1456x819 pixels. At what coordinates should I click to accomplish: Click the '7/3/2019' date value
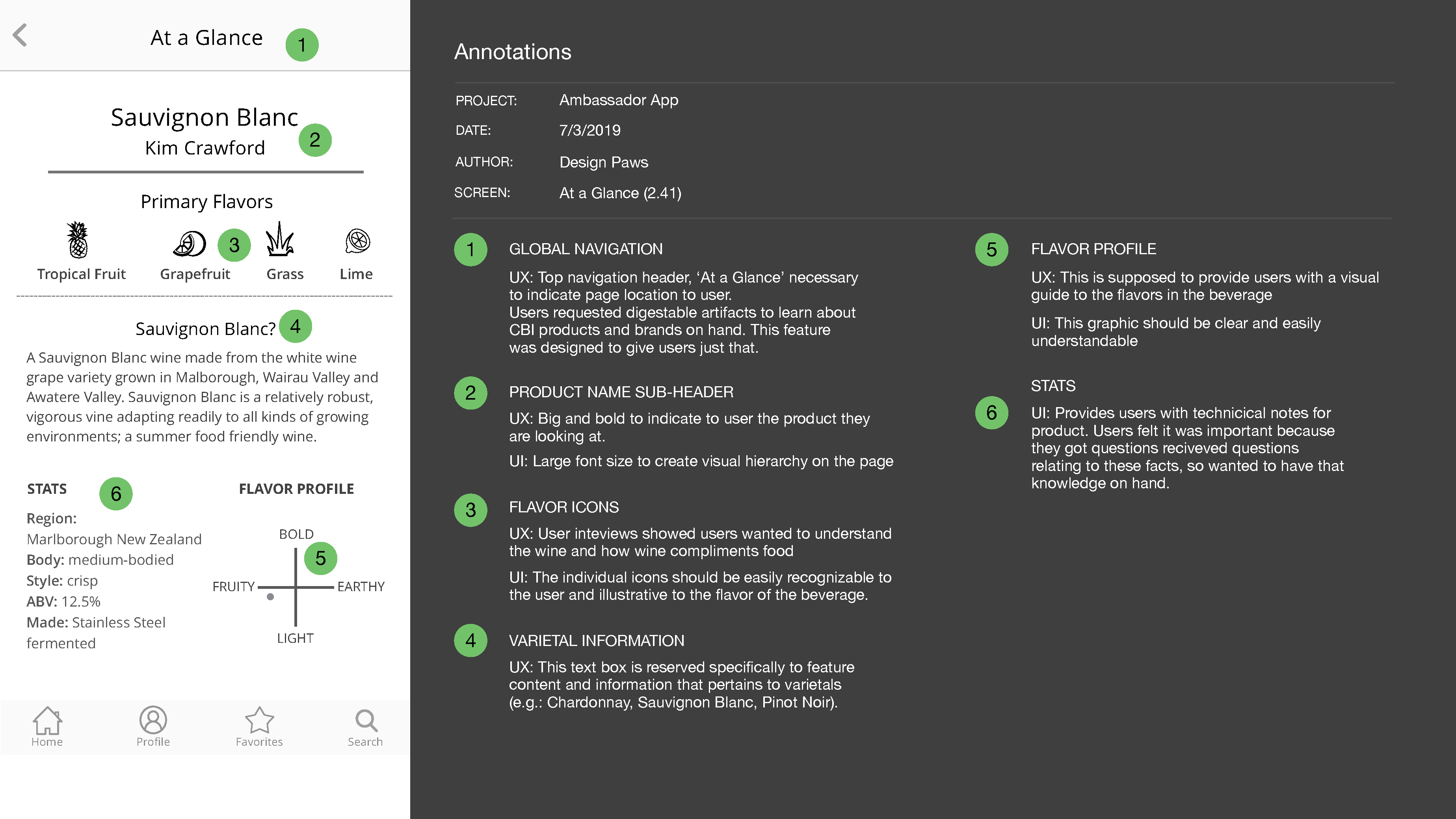(590, 130)
